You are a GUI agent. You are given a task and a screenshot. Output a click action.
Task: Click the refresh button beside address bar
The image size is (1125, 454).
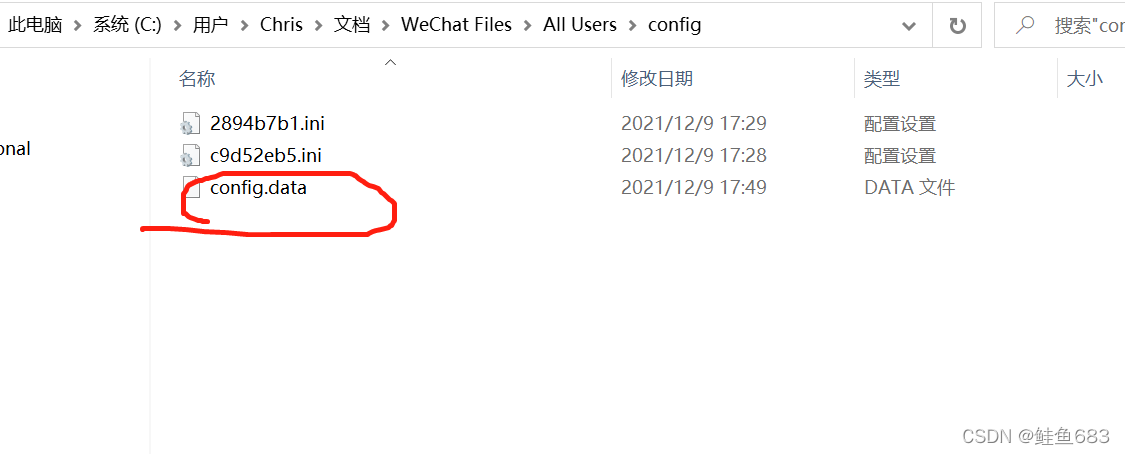(x=957, y=26)
